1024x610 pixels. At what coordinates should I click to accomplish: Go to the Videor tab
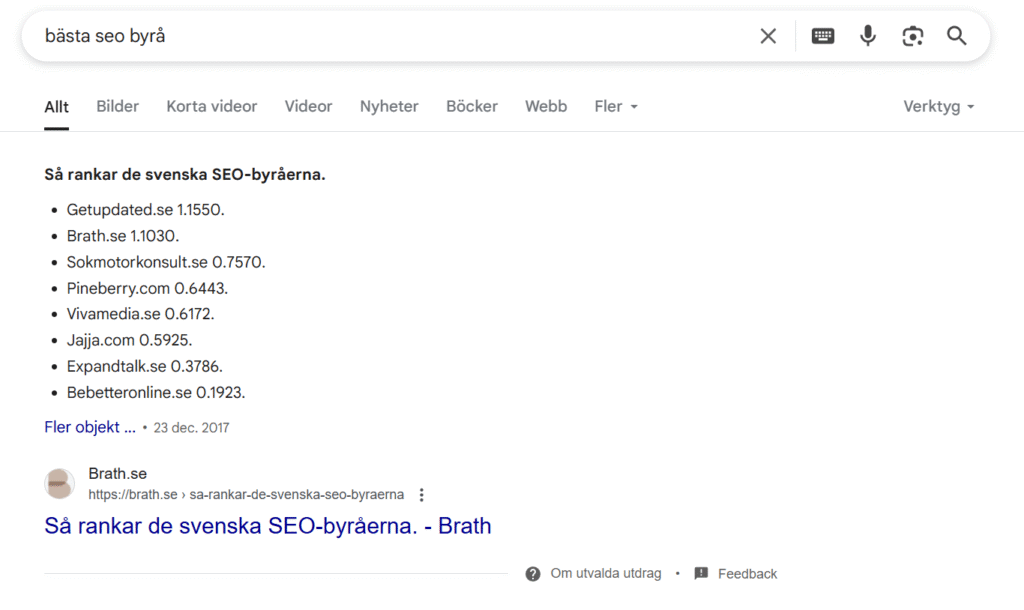pyautogui.click(x=308, y=106)
